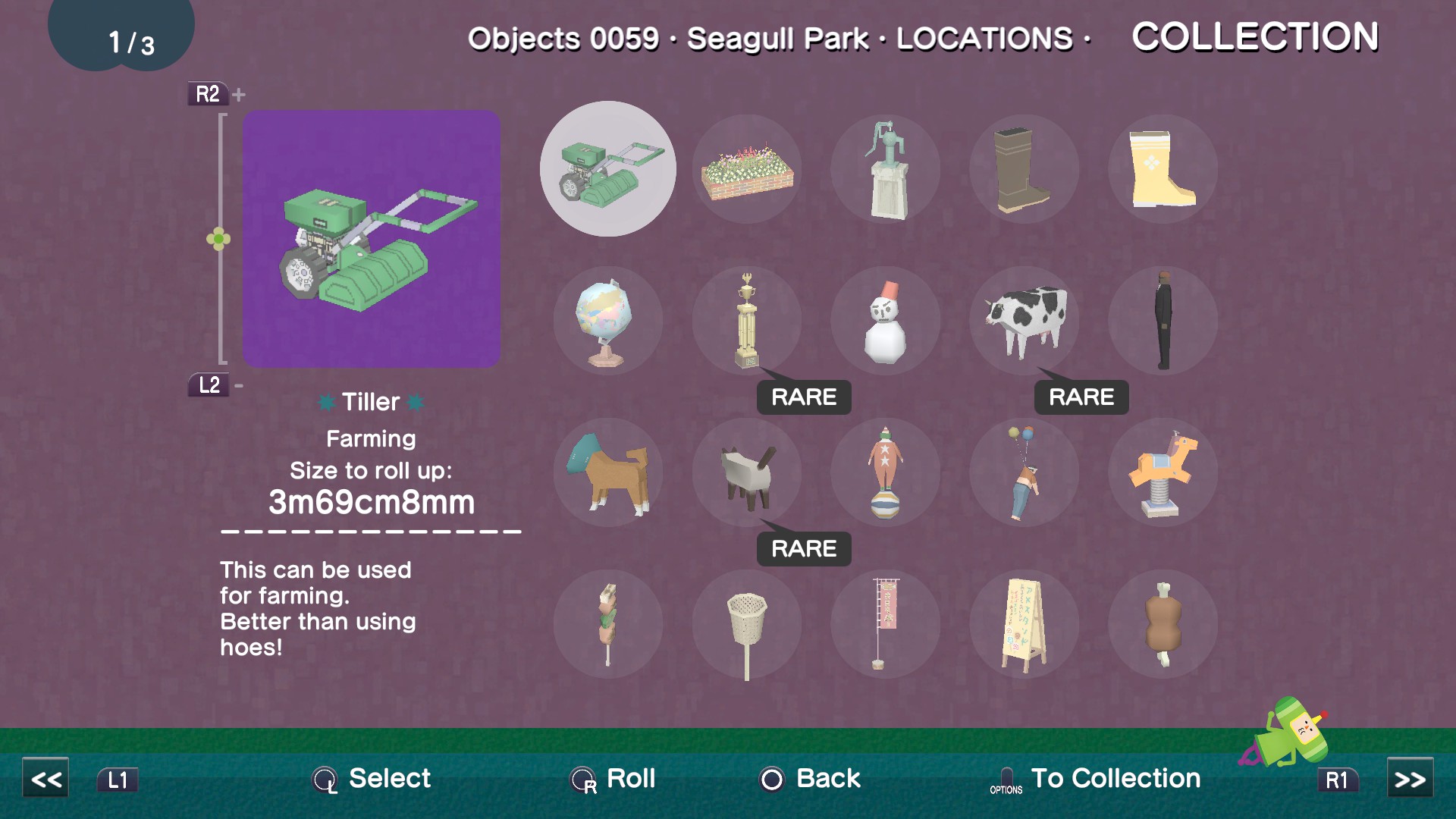The width and height of the screenshot is (1456, 819).
Task: Adjust the zoom slider flower handle
Action: (x=218, y=240)
